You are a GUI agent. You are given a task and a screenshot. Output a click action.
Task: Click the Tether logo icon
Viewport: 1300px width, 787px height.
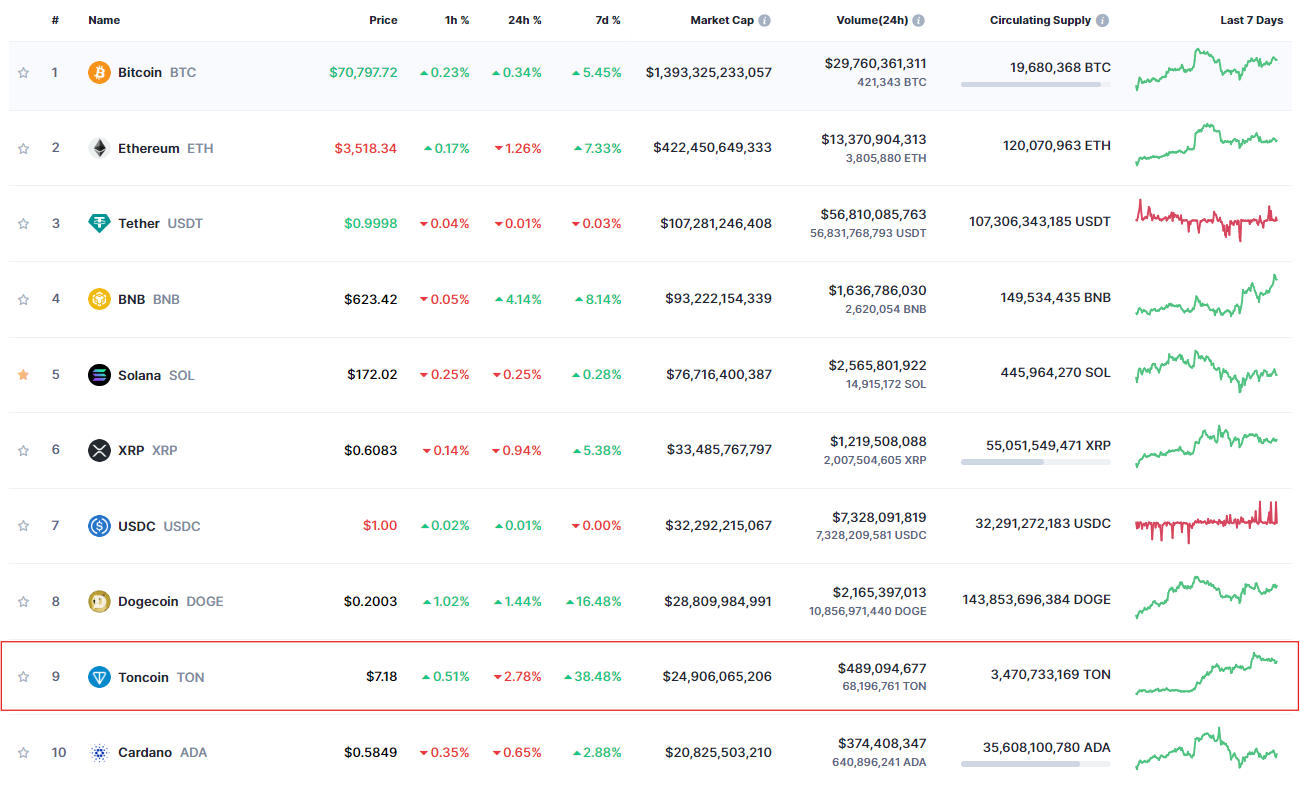click(x=99, y=223)
